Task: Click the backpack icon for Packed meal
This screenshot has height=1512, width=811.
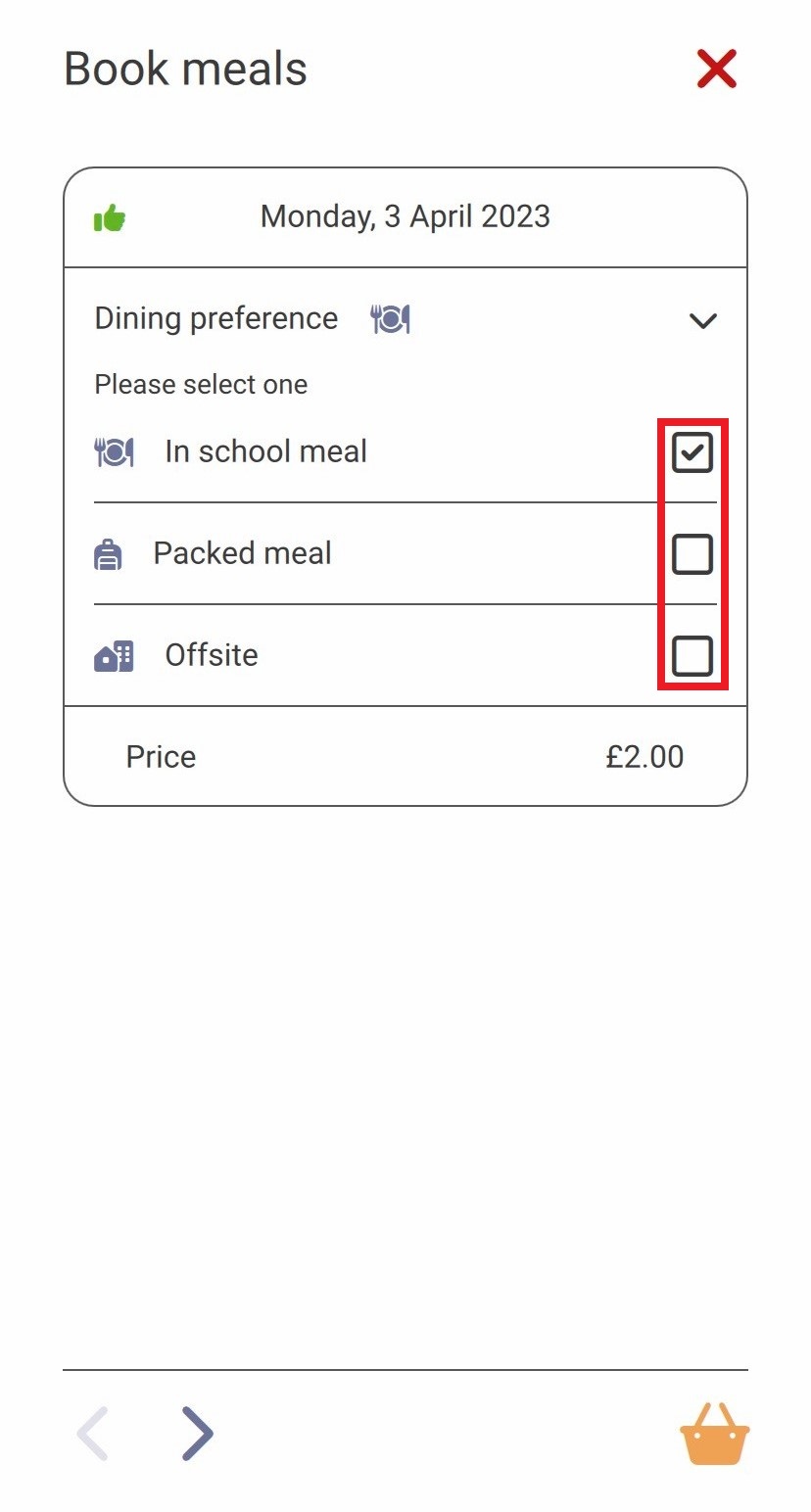Action: tap(108, 554)
